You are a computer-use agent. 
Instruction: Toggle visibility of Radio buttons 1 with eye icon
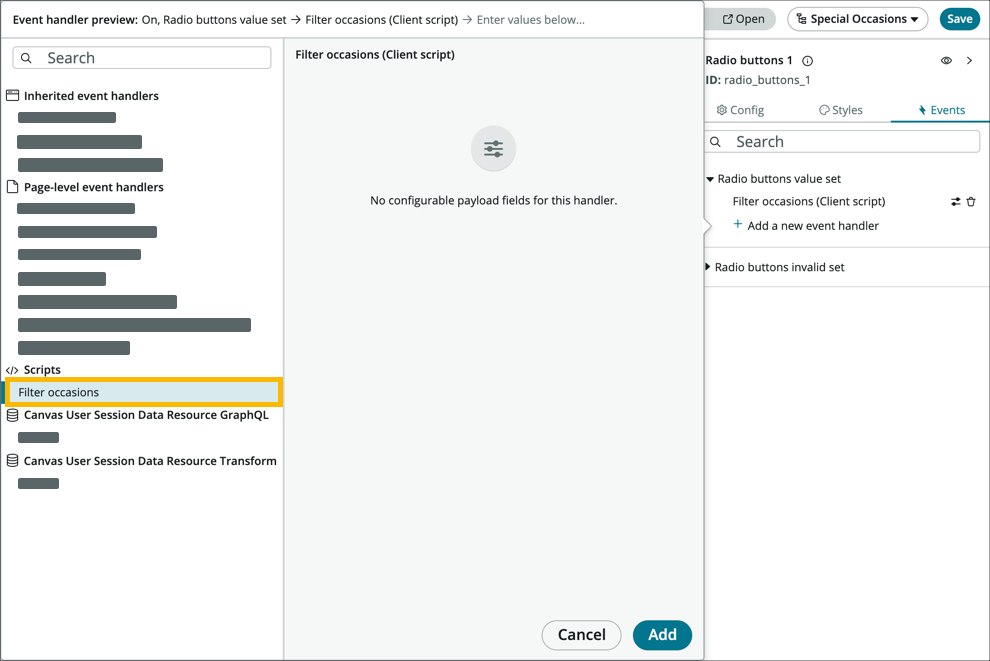pyautogui.click(x=946, y=60)
